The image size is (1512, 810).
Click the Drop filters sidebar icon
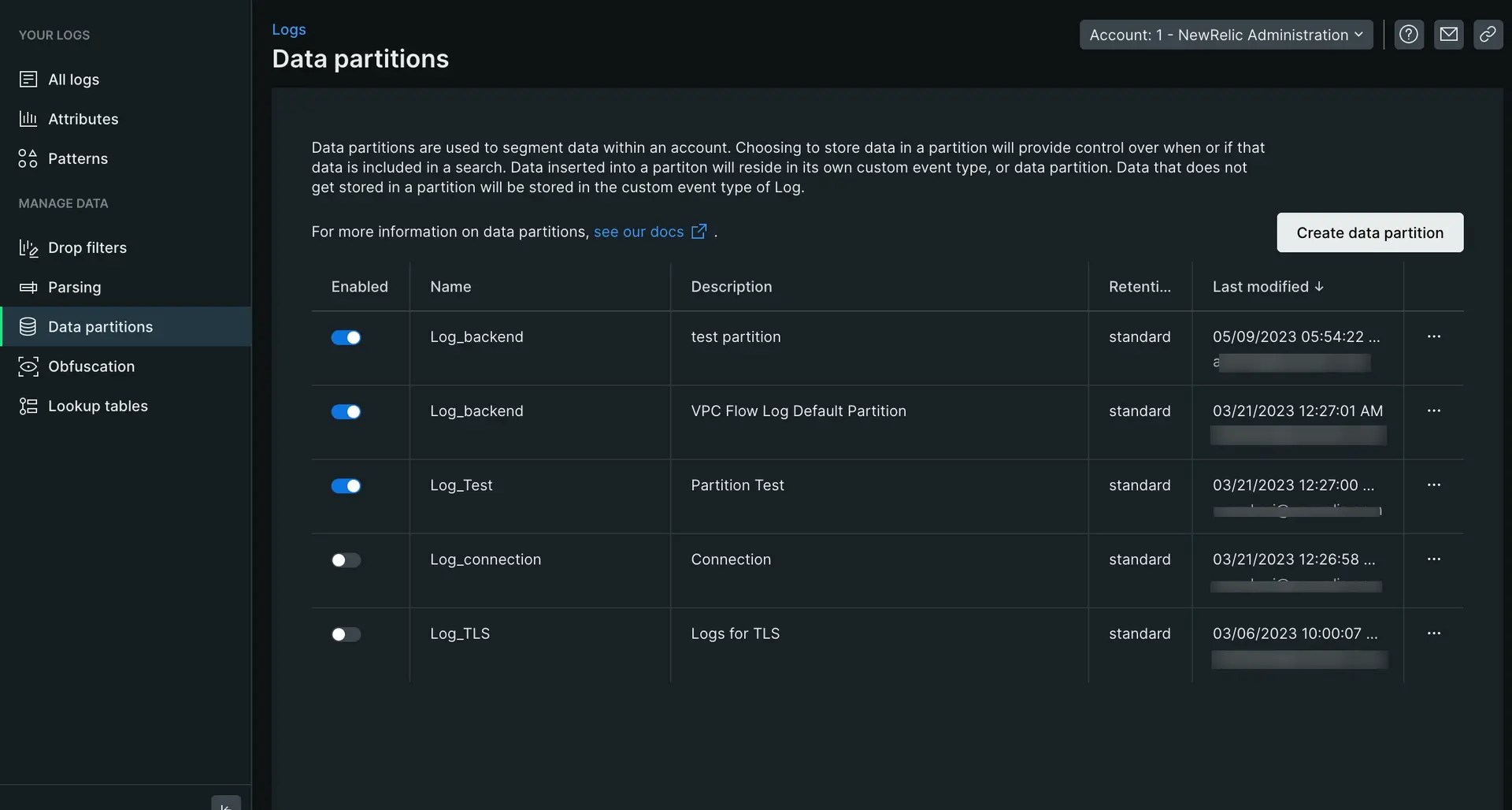28,248
